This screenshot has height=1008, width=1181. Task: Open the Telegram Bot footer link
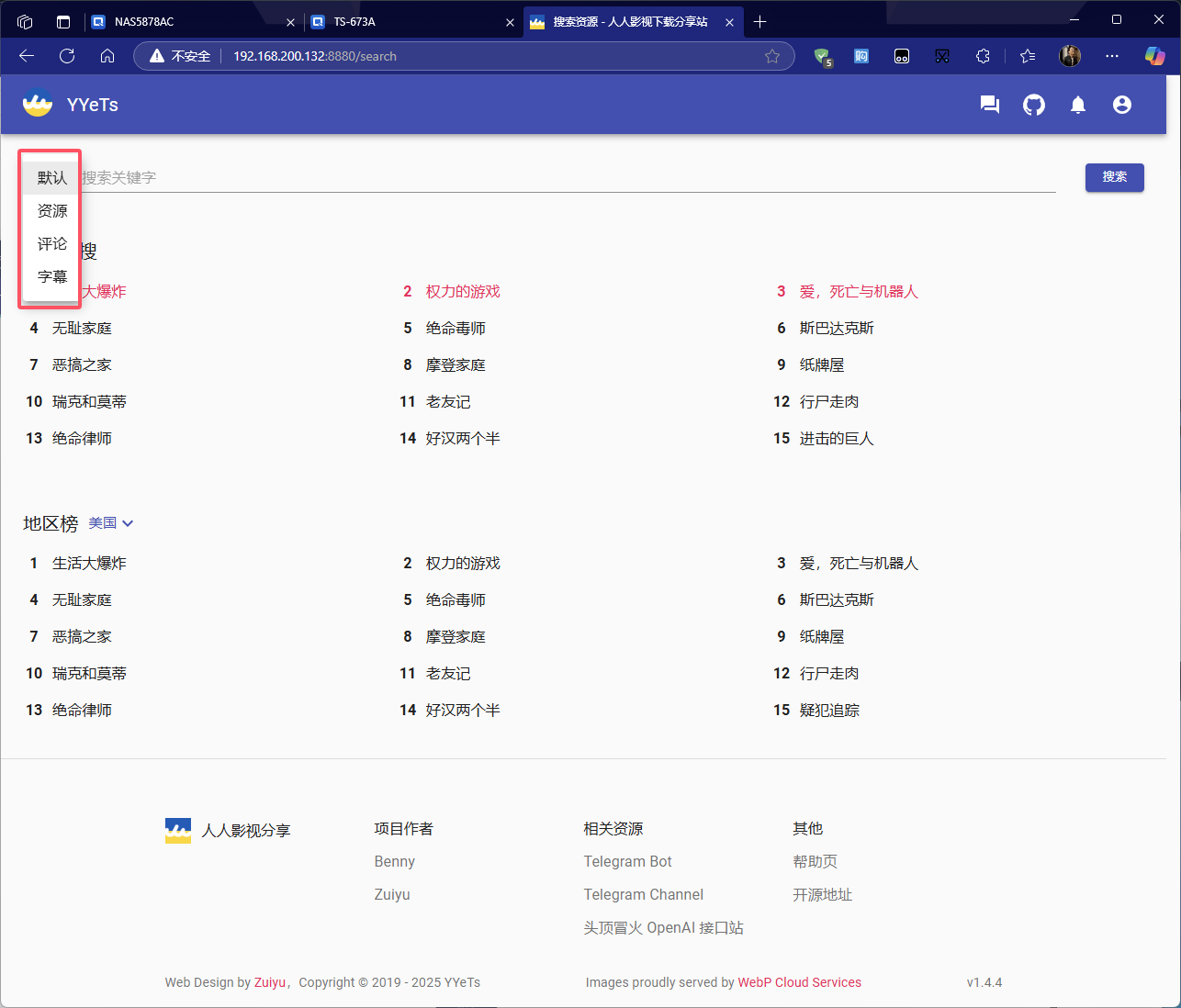[627, 861]
